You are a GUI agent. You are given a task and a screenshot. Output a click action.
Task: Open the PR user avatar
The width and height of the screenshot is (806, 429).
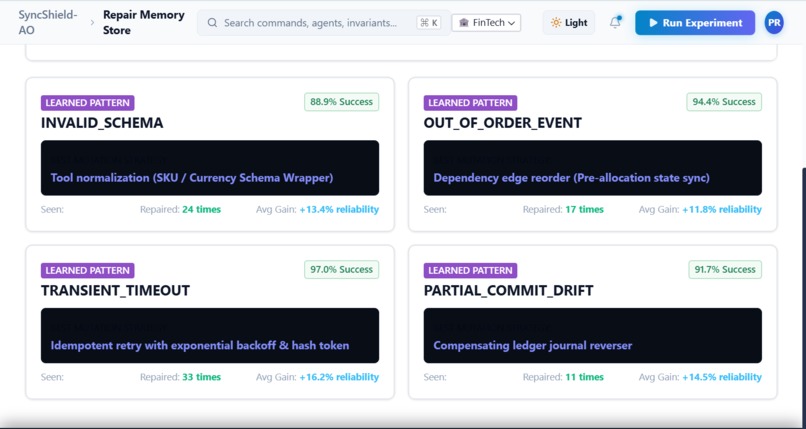click(774, 23)
